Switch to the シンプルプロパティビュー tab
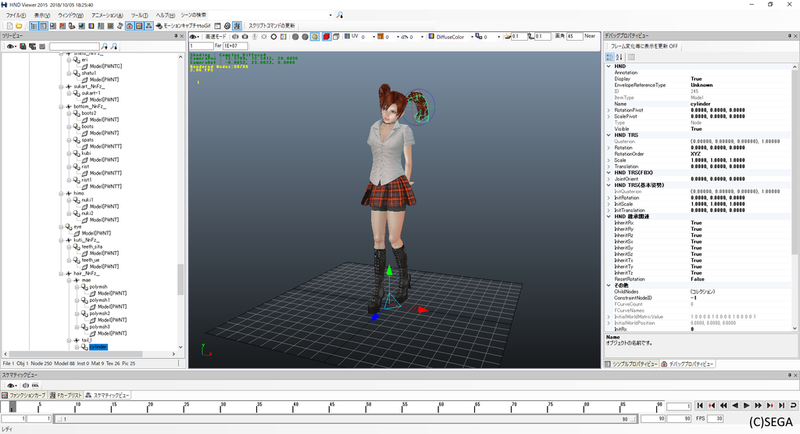Screen dimensions: 800x434 tap(632, 364)
